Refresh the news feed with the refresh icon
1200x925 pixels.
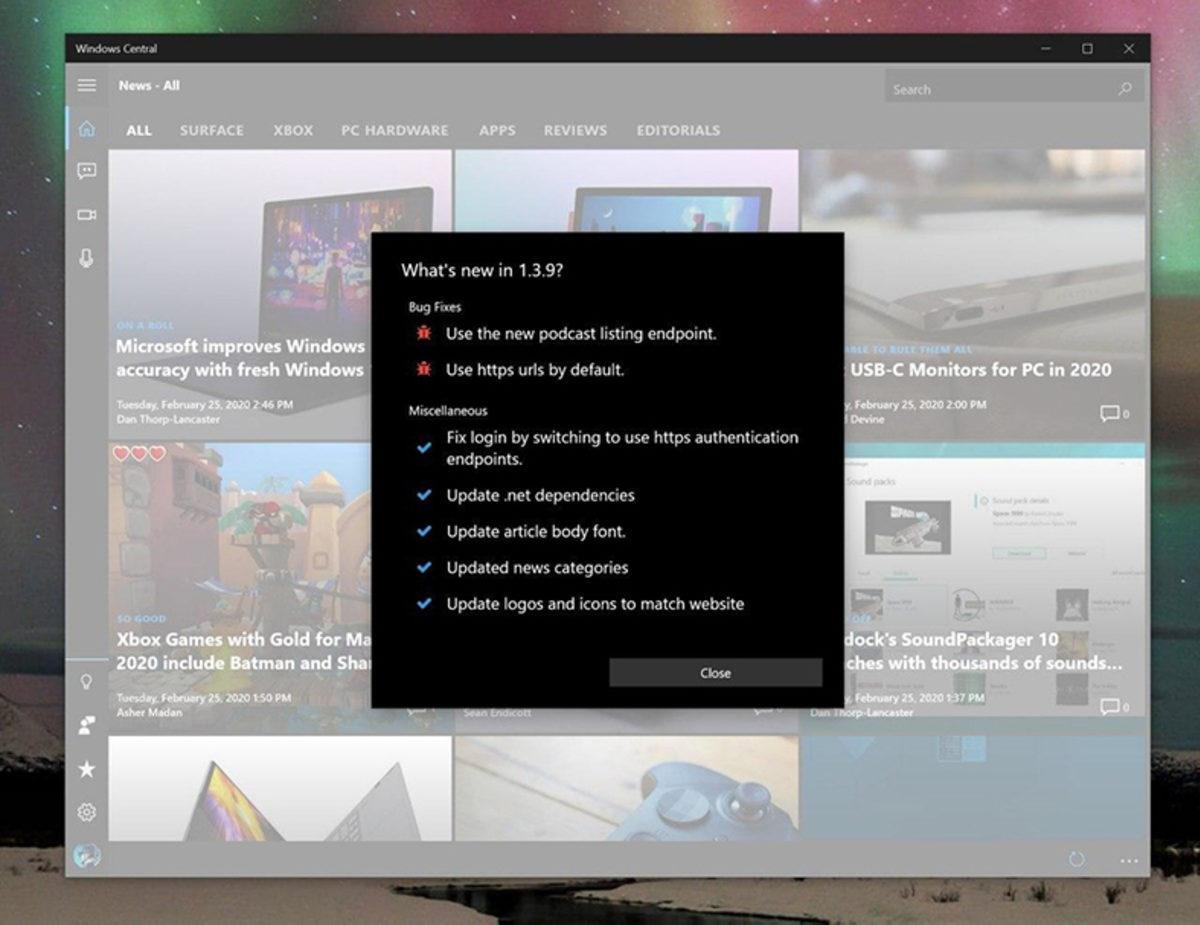click(x=1078, y=860)
